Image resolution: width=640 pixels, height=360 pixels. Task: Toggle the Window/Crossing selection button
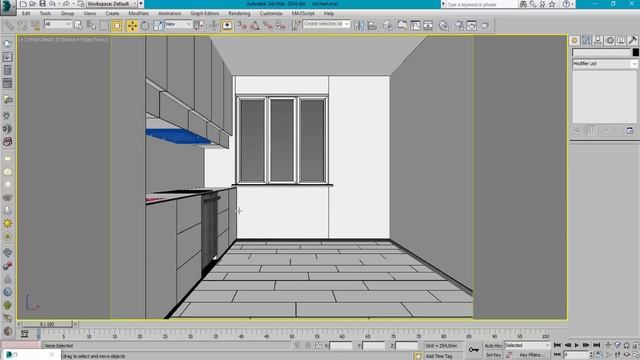pyautogui.click(x=117, y=26)
